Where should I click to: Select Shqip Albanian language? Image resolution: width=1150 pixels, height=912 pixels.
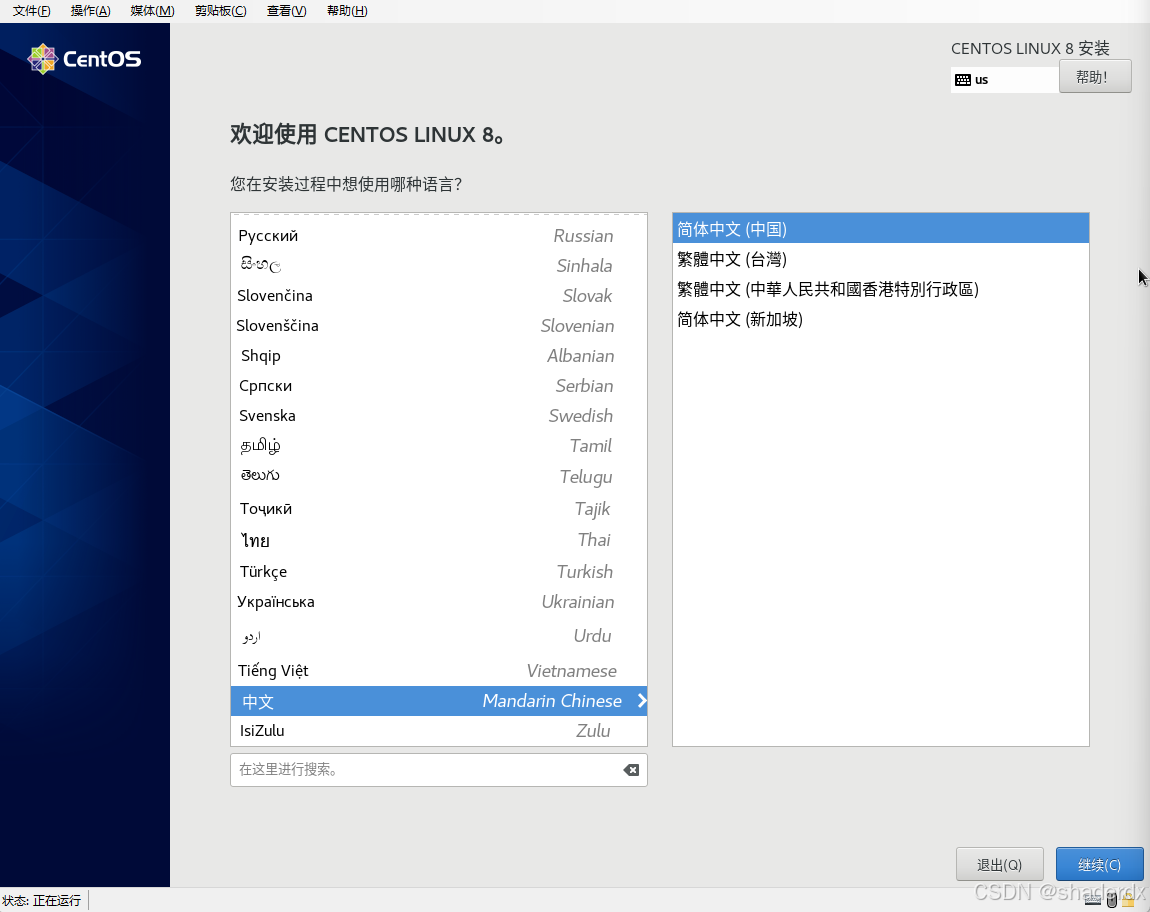click(x=439, y=356)
